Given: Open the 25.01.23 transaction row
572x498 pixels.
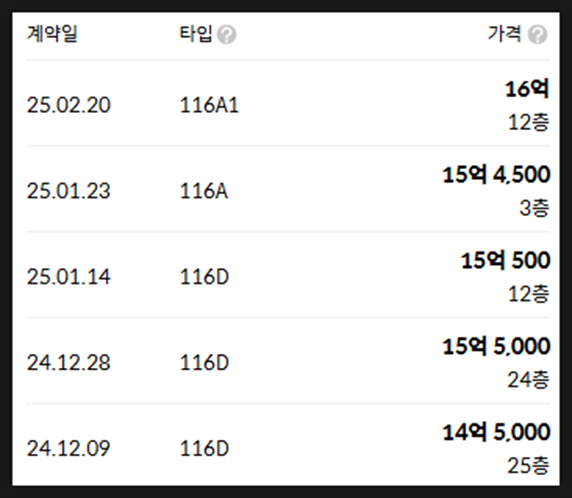Looking at the screenshot, I should 288,189.
